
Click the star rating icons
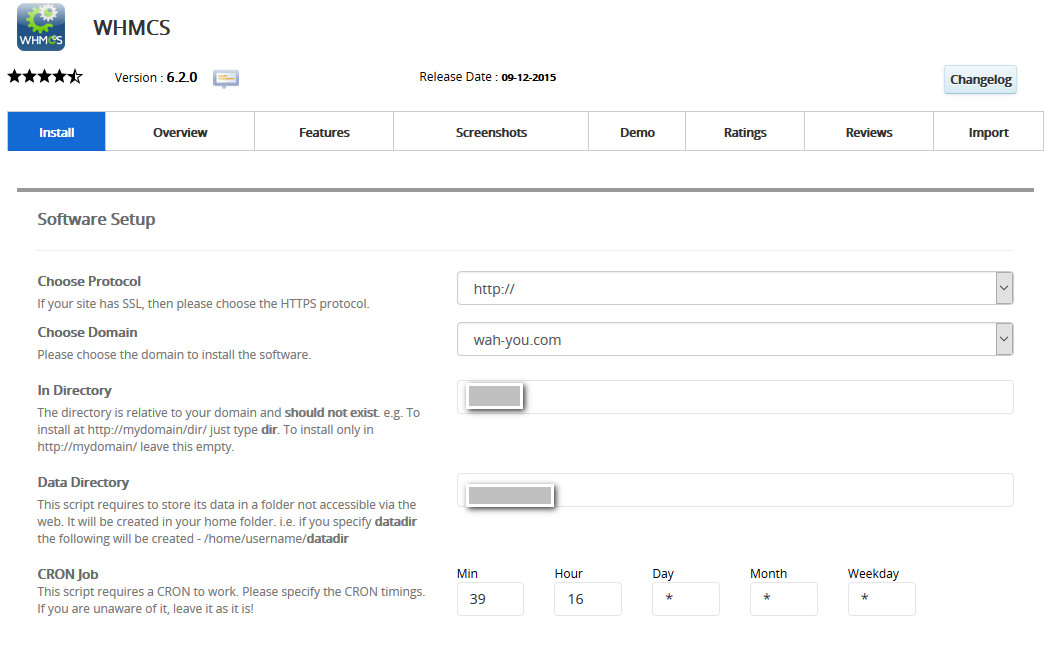coord(45,77)
